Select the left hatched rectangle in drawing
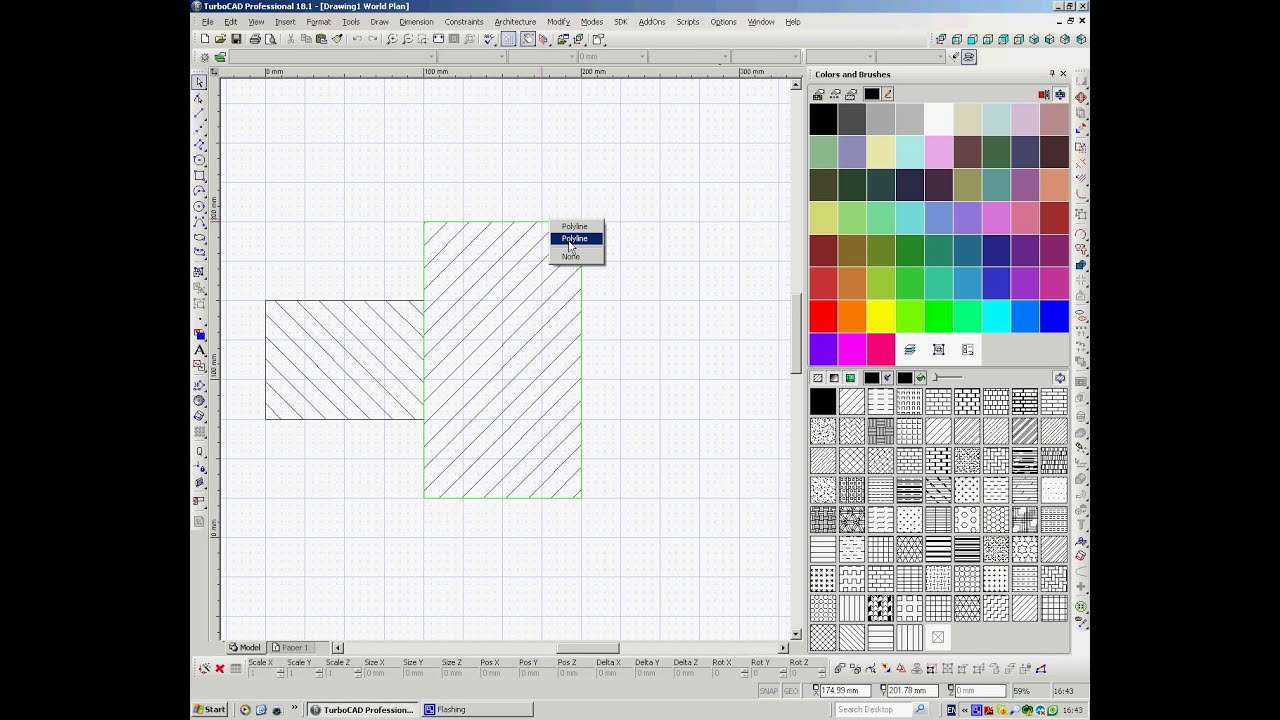 [x=344, y=360]
